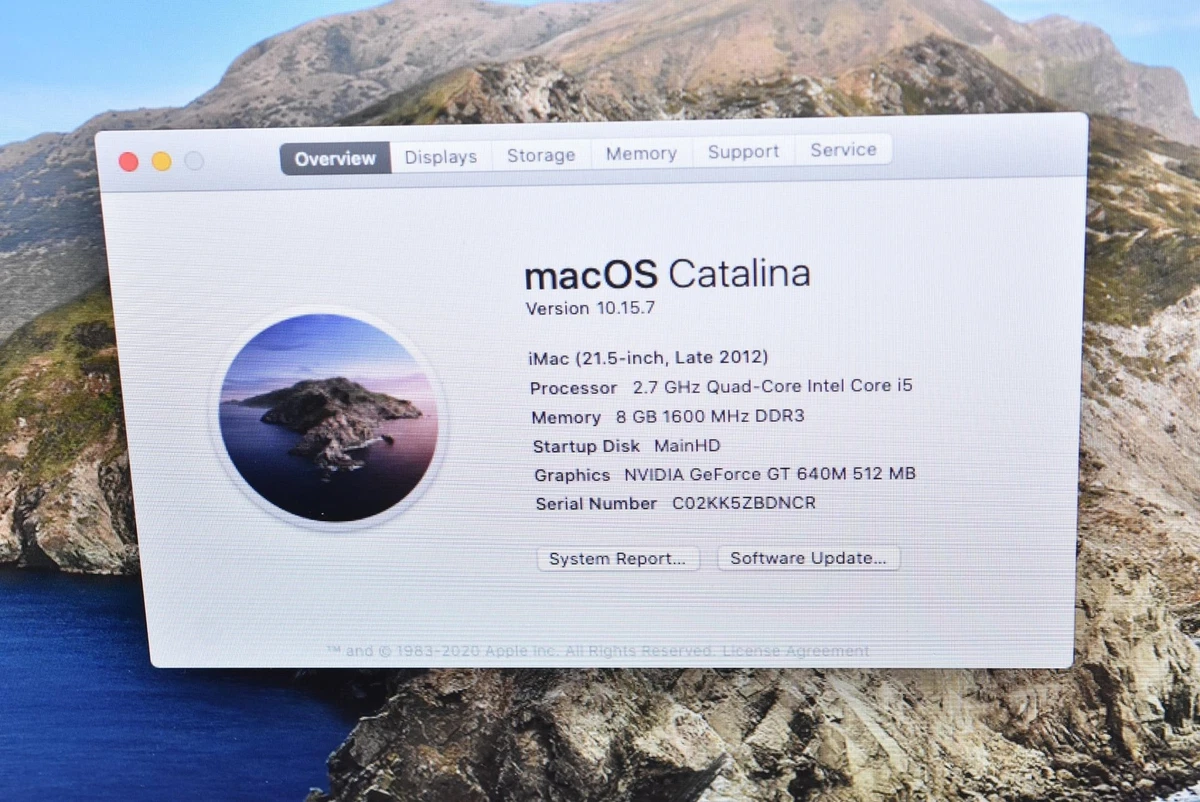Open the Storage tab
The width and height of the screenshot is (1200, 802).
pyautogui.click(x=541, y=155)
